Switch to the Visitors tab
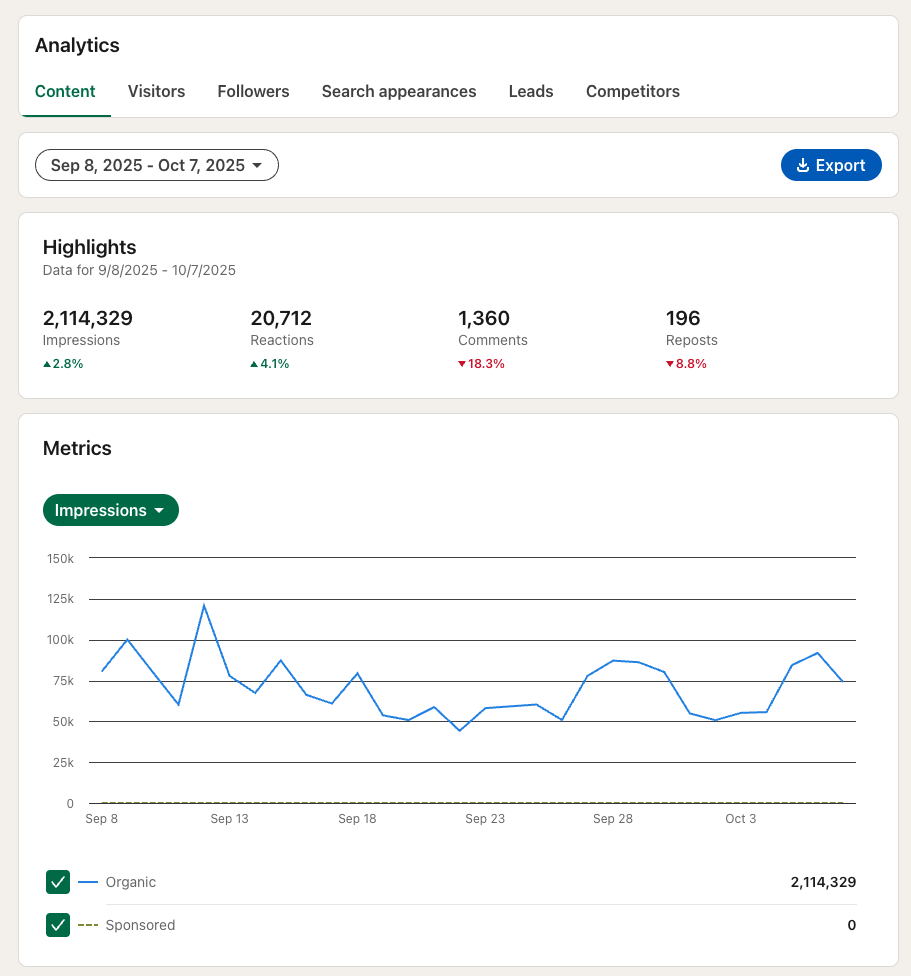The image size is (911, 976). (156, 91)
